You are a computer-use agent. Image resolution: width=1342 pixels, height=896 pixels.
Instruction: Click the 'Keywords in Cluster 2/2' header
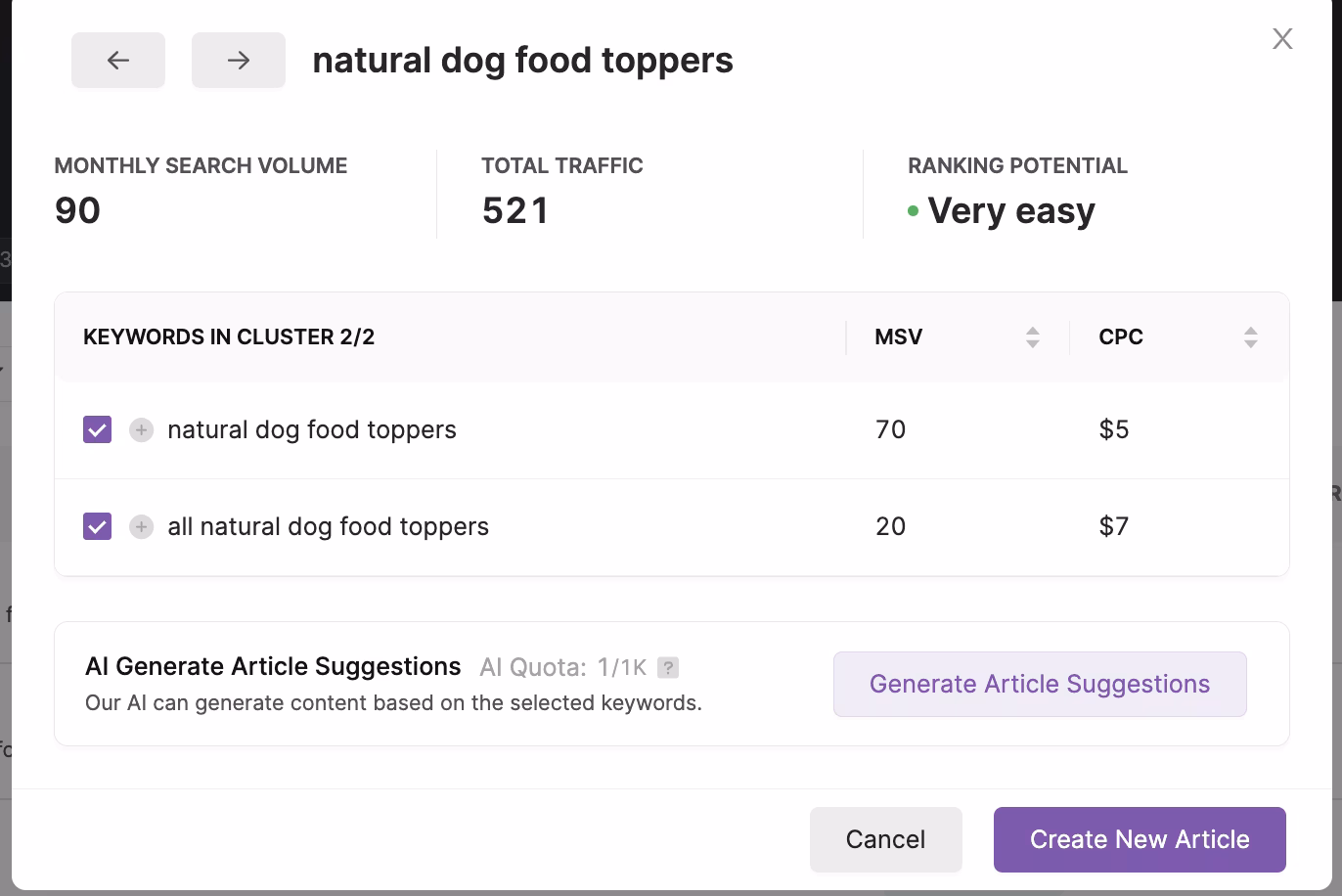point(229,337)
